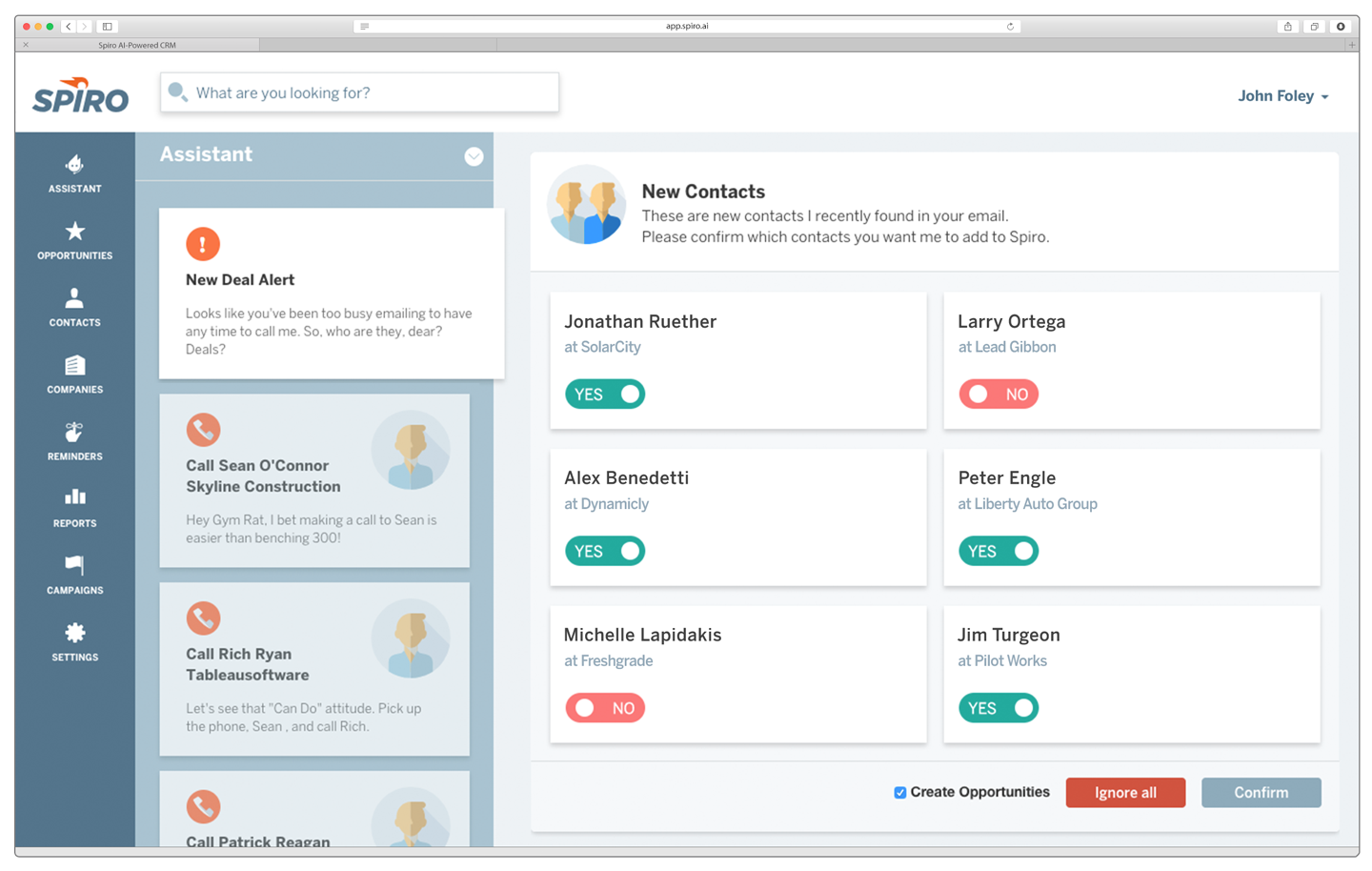Turn off the Alex Benedetti YES toggle
Viewport: 1372px width, 871px height.
tap(605, 551)
